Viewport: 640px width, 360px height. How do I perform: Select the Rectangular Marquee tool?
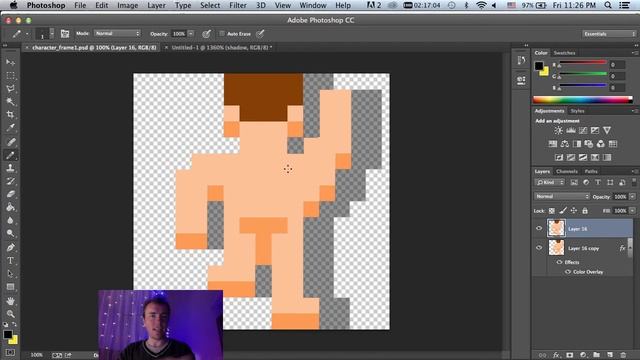(11, 76)
